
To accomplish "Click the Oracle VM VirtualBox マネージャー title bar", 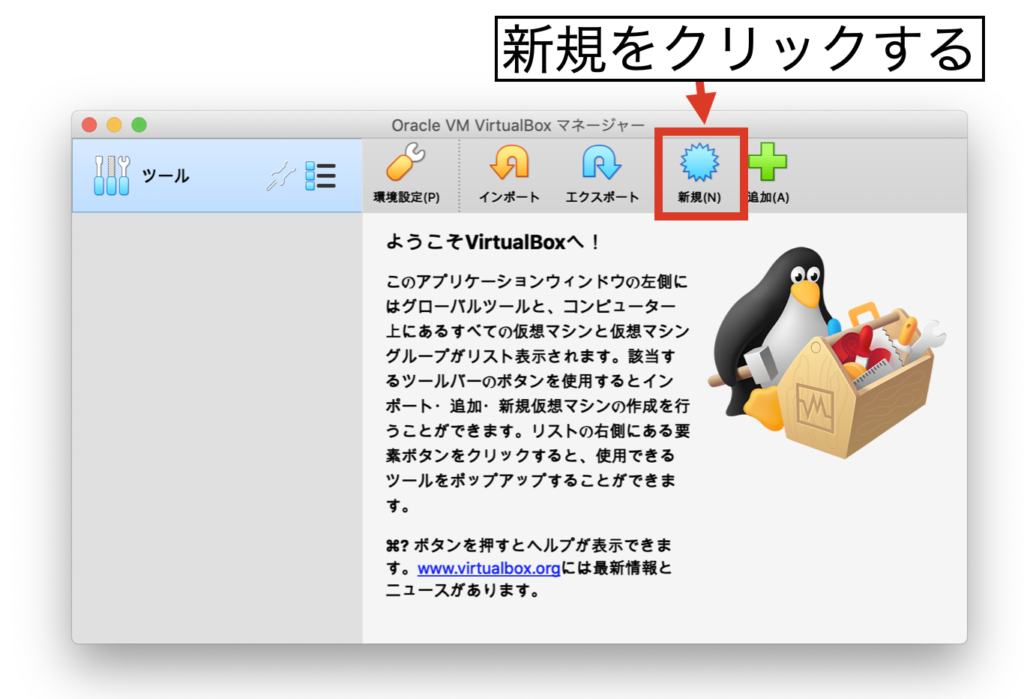I will click(517, 125).
